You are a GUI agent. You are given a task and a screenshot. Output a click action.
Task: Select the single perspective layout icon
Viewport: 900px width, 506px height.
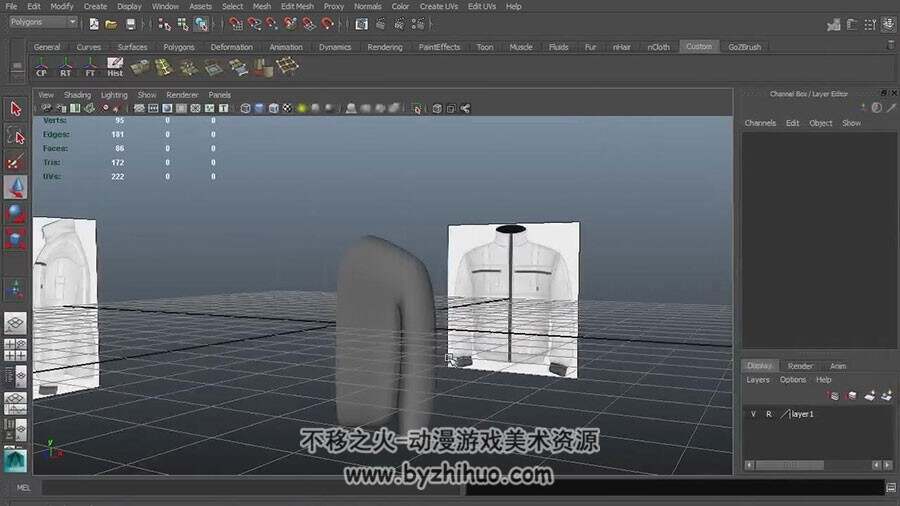[x=15, y=323]
